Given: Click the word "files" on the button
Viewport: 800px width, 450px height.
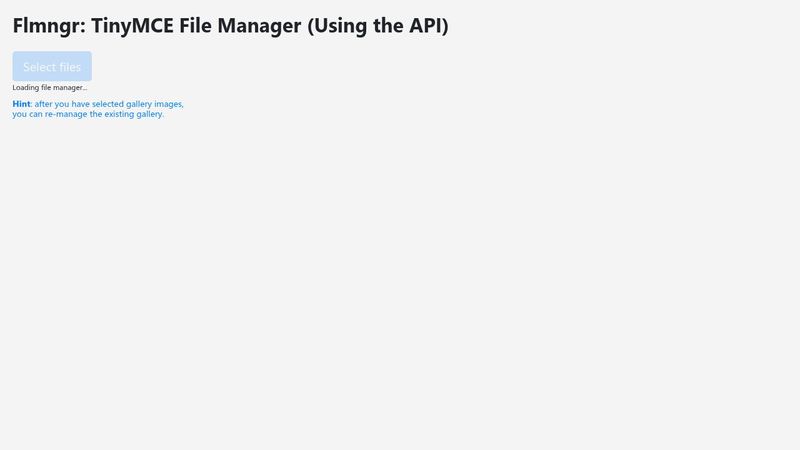Looking at the screenshot, I should pyautogui.click(x=69, y=67).
